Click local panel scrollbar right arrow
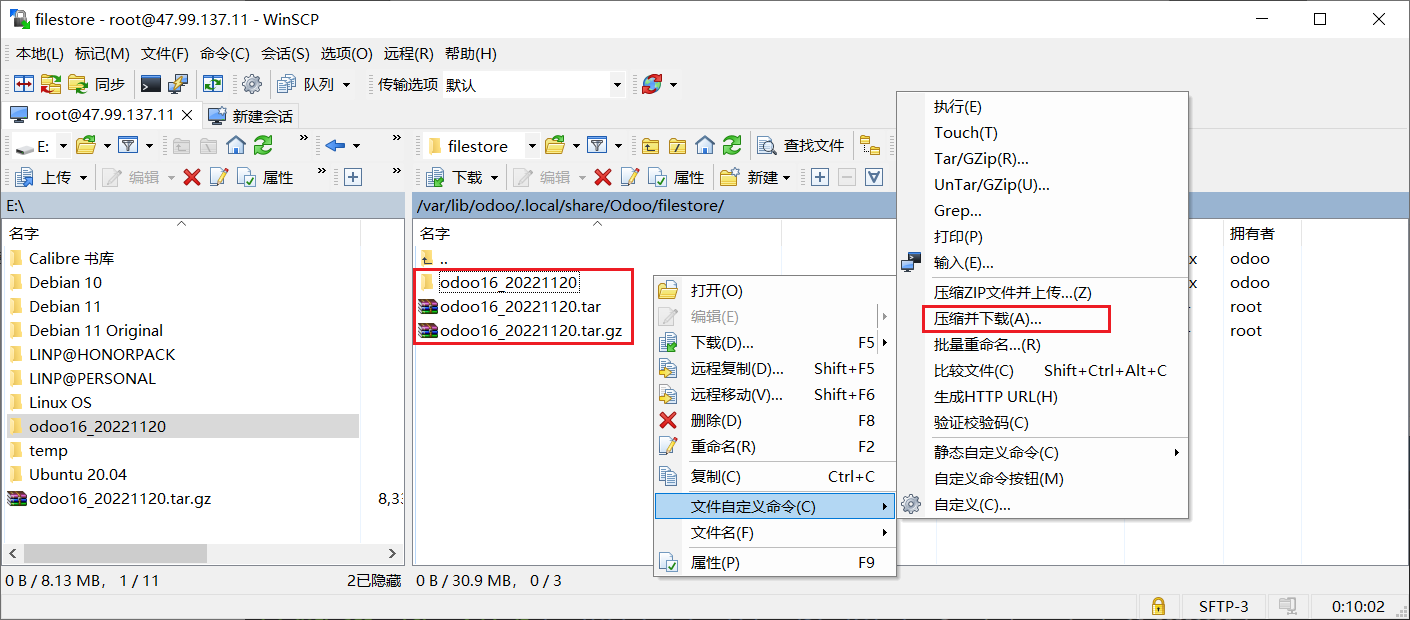 click(392, 553)
